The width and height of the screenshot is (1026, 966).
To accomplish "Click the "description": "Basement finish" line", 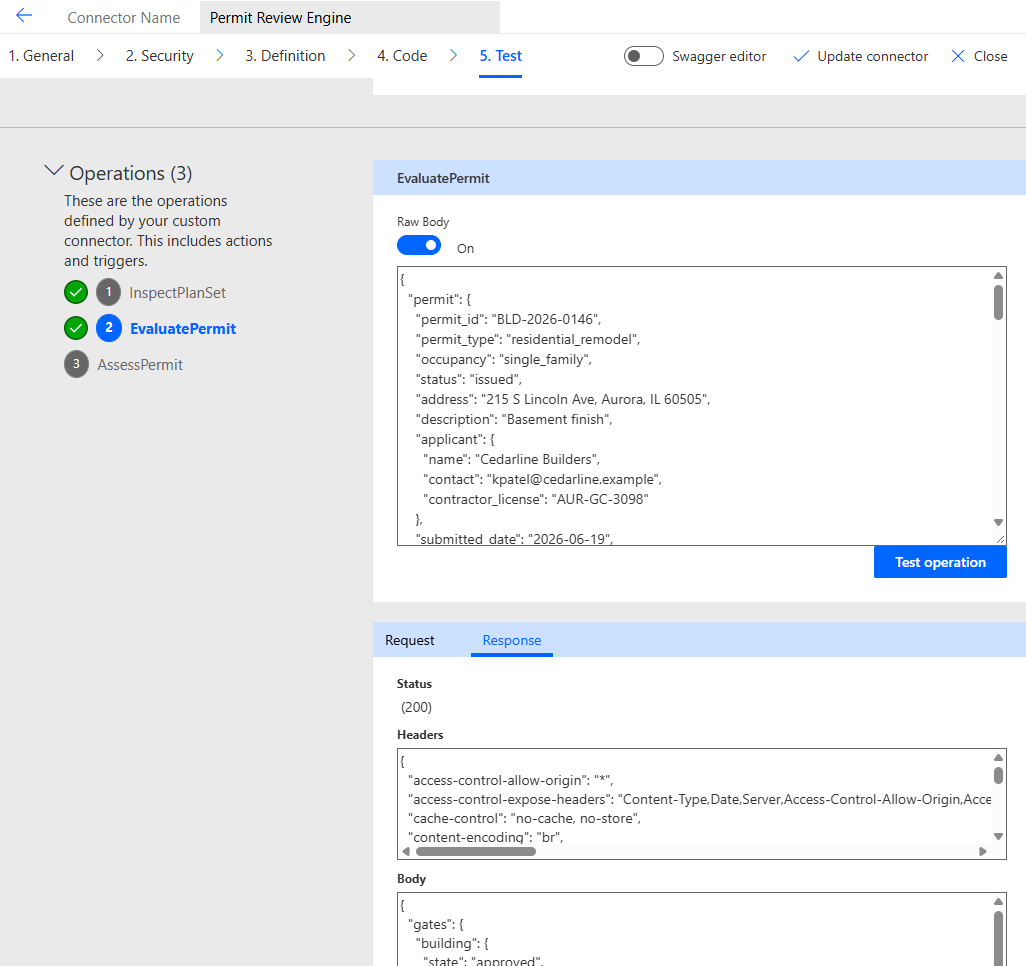I will click(x=514, y=420).
